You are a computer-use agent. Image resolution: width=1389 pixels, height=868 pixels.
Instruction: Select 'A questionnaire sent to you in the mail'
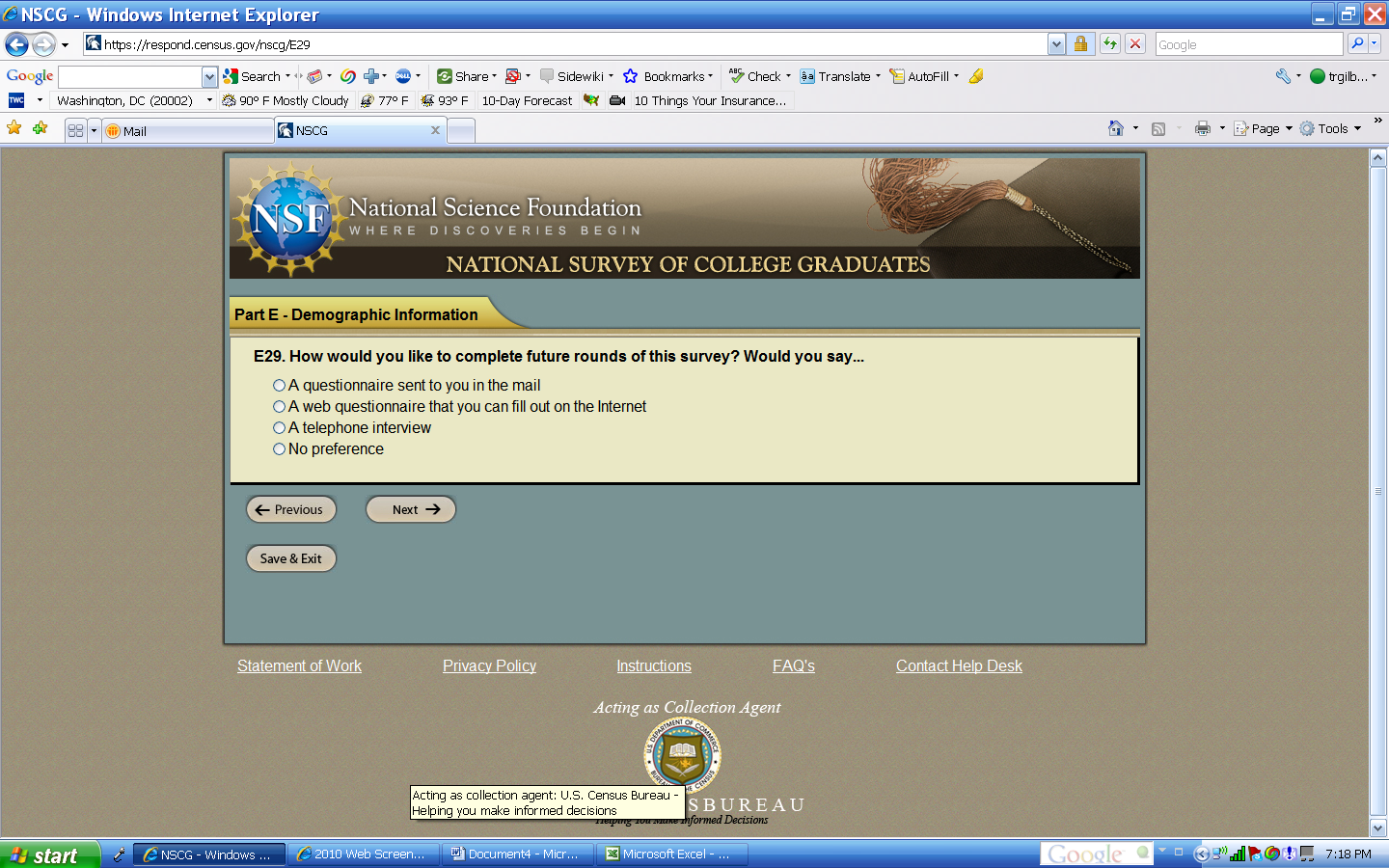(280, 386)
